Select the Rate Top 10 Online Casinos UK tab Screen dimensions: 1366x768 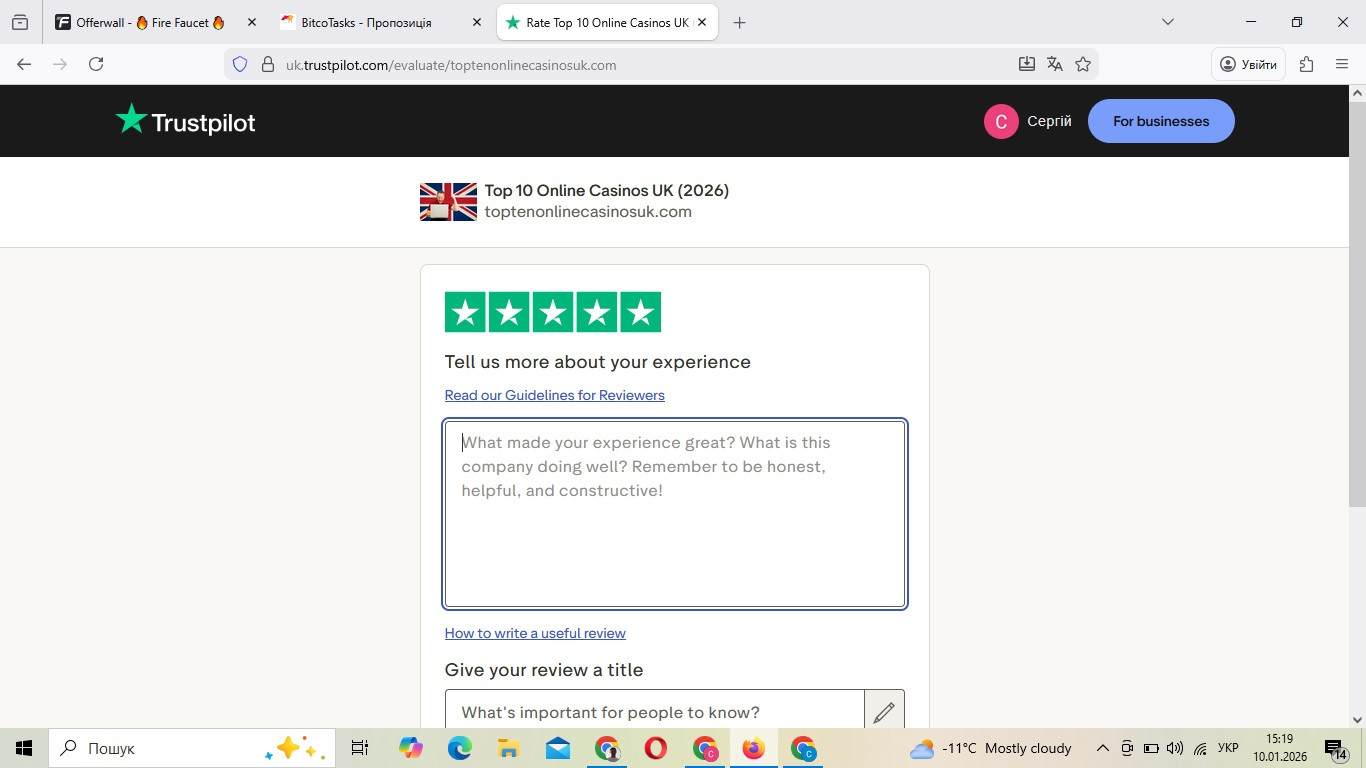click(x=607, y=22)
